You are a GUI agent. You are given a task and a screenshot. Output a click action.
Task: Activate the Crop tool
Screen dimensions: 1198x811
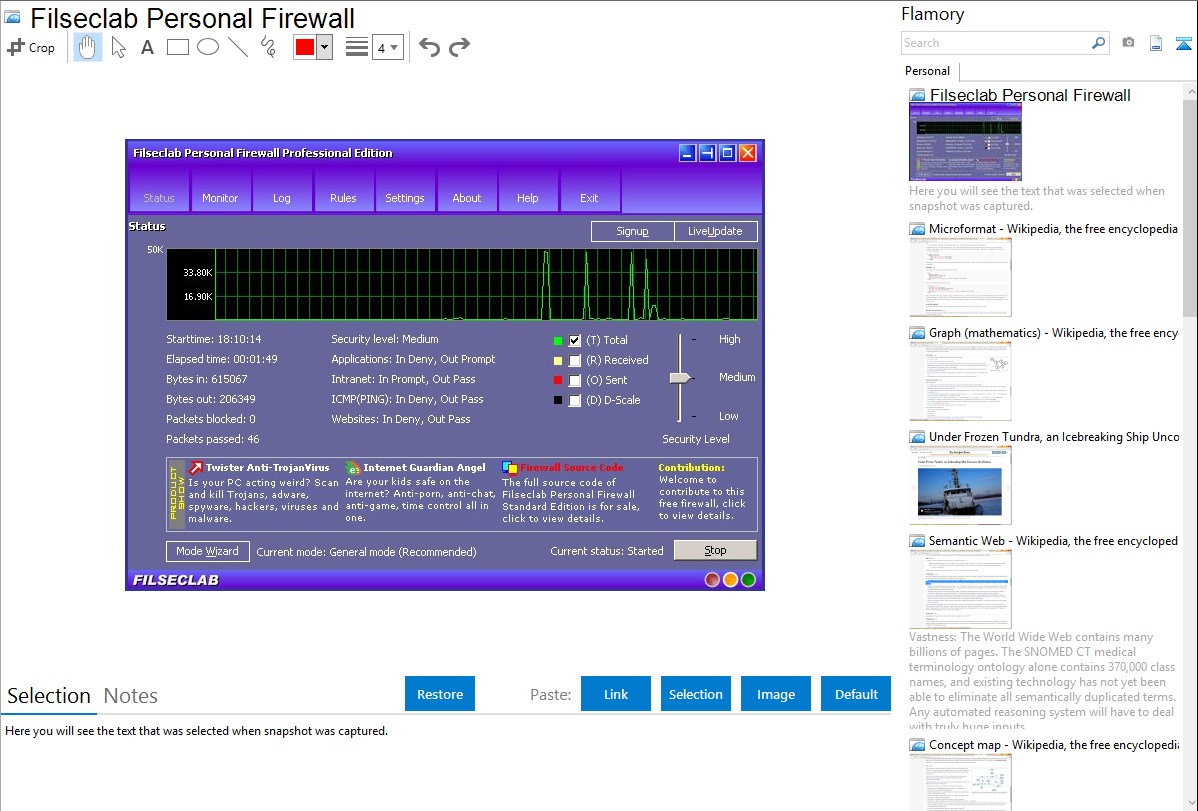point(31,47)
